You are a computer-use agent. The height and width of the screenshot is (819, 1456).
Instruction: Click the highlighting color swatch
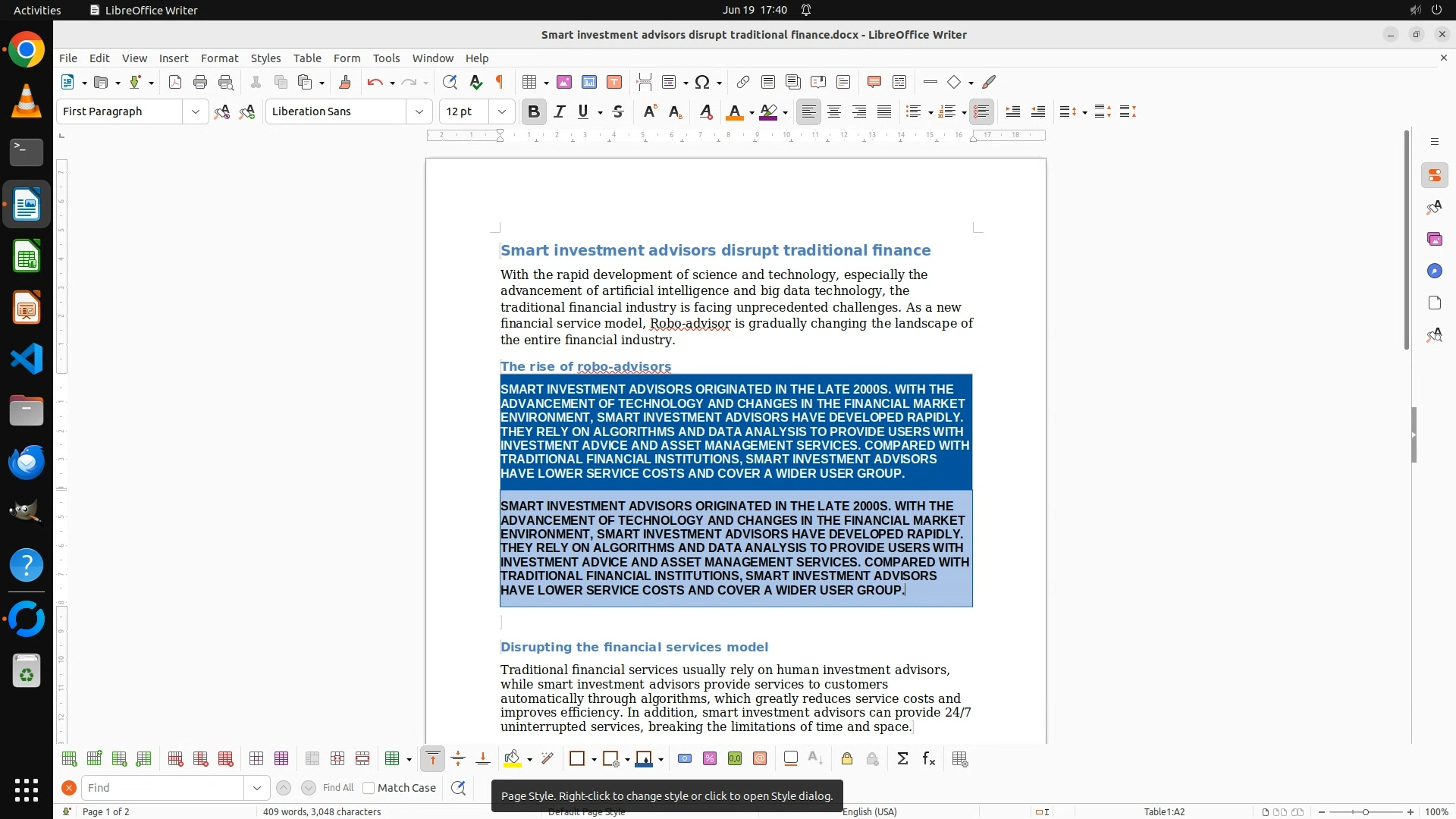point(769,111)
